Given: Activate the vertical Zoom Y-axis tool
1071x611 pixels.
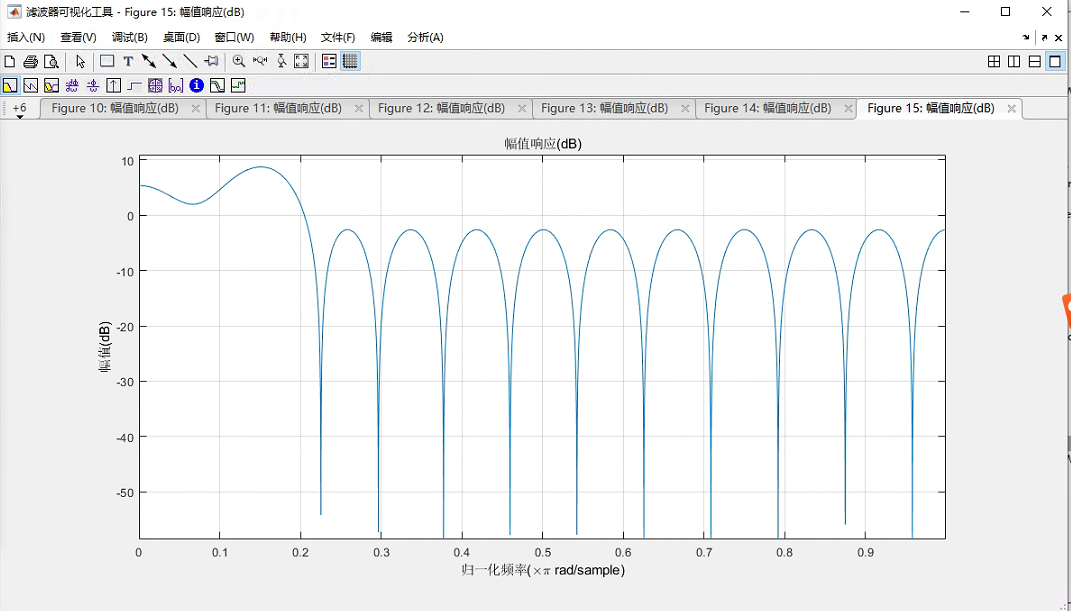Looking at the screenshot, I should coord(281,61).
